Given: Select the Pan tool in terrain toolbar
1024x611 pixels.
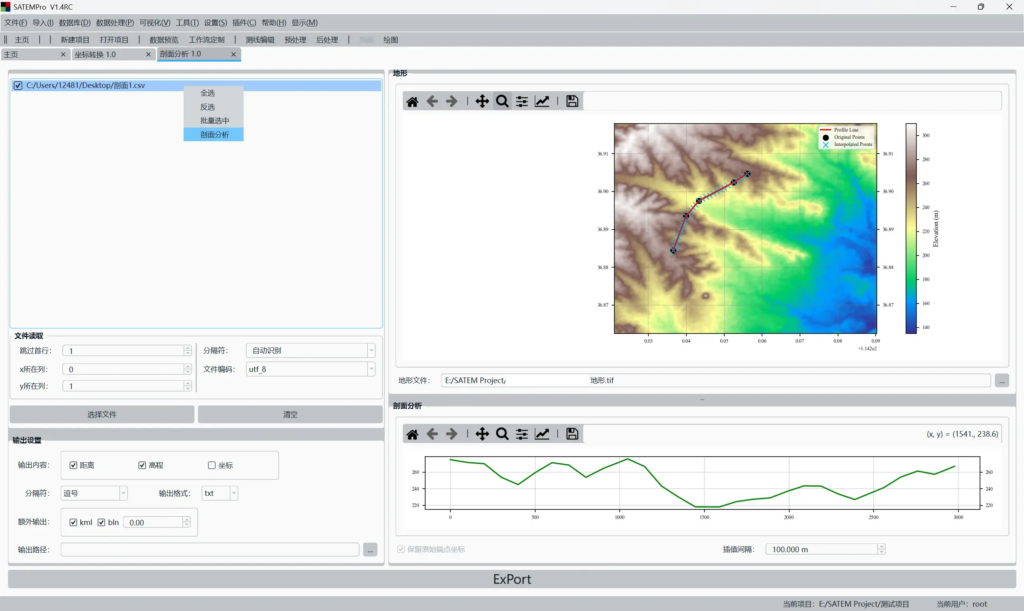Looking at the screenshot, I should (482, 101).
